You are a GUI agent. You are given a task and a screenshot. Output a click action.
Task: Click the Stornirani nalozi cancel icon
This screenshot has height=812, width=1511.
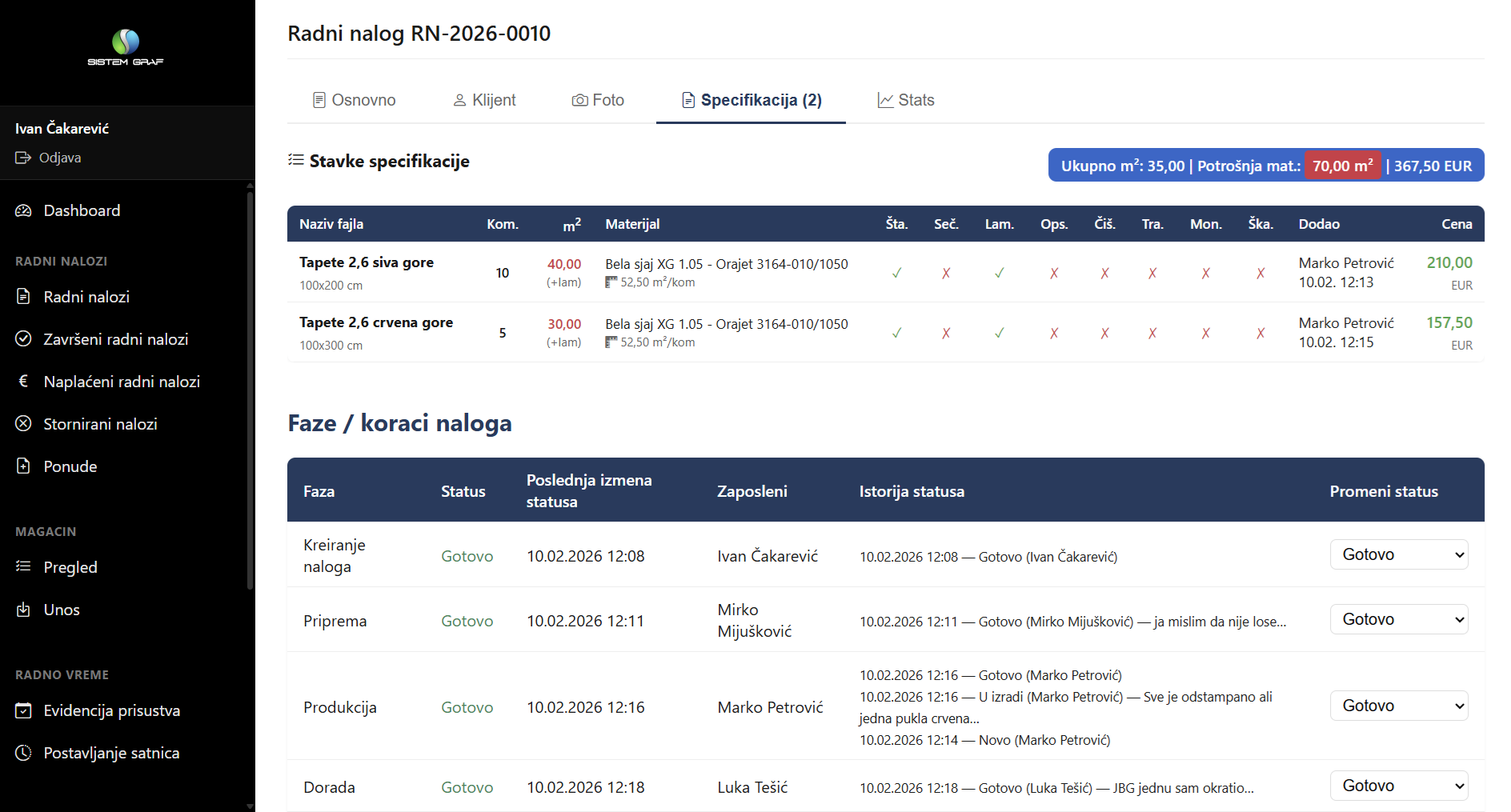23,424
